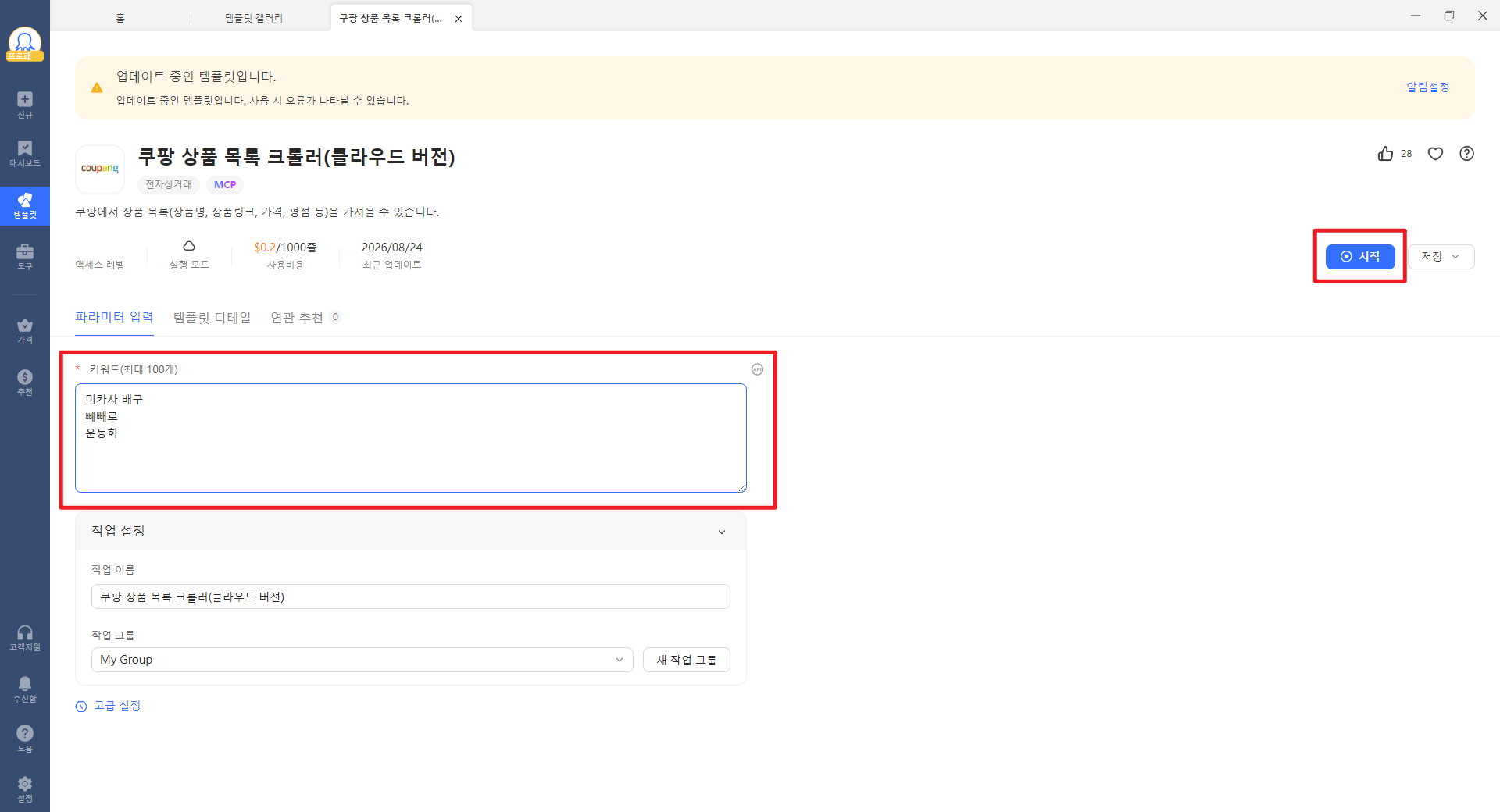Open the 도구 toolbox icon
1500x812 pixels.
click(25, 257)
